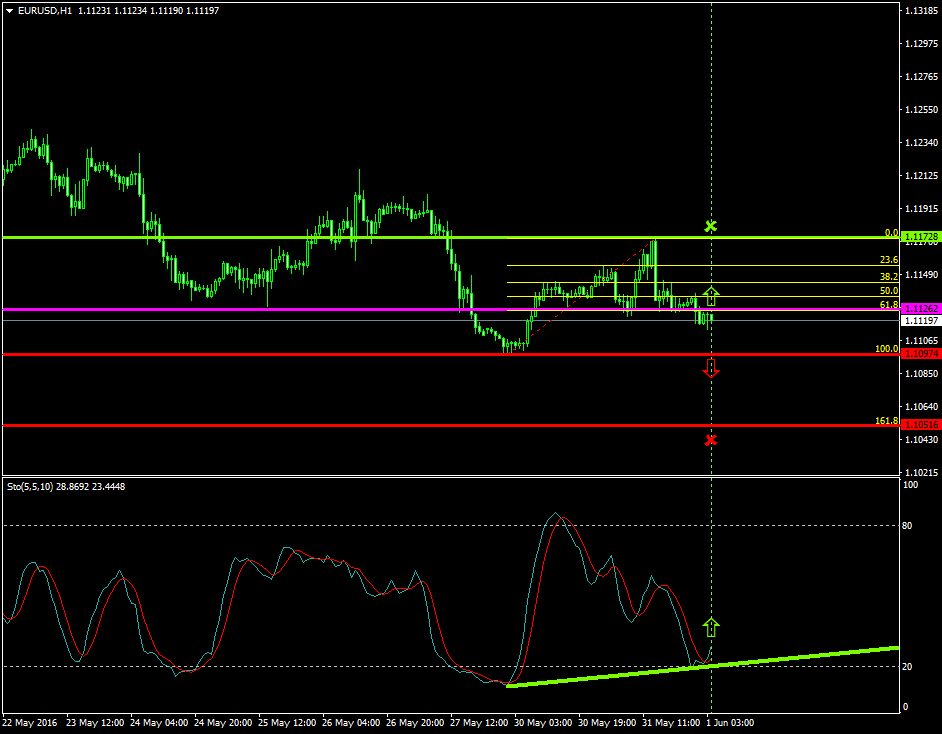942x734 pixels.
Task: Click the red 1.10516 price label
Action: [919, 424]
